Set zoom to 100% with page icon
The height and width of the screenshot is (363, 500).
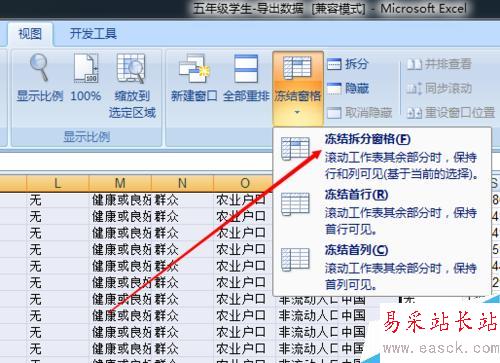86,78
